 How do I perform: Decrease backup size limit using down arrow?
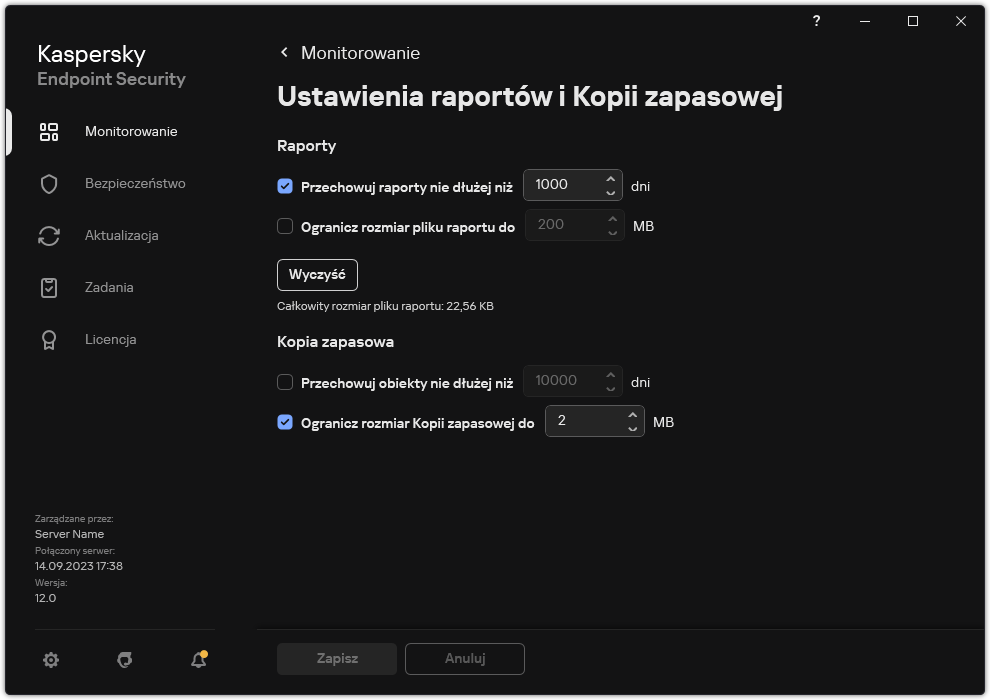632,427
